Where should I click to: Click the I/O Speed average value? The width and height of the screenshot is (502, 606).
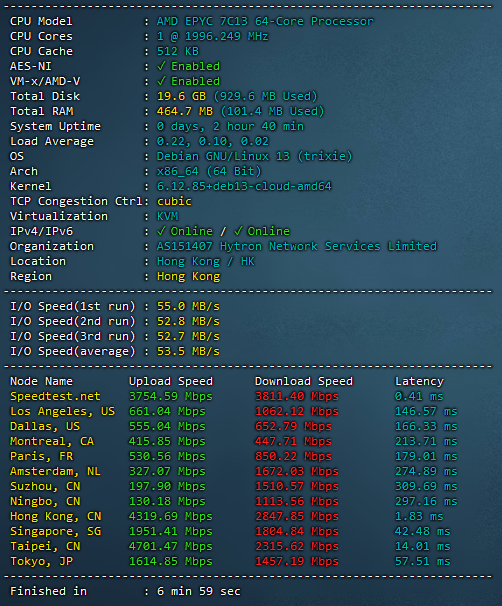(x=188, y=351)
